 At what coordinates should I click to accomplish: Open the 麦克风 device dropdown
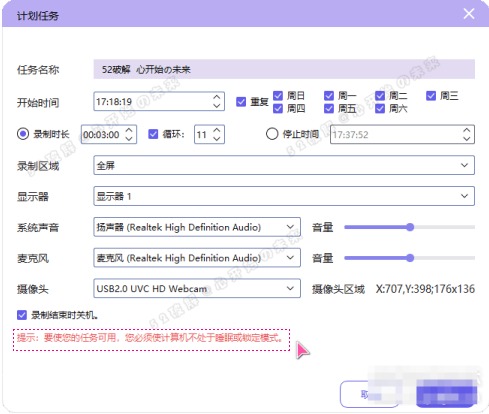(x=197, y=258)
